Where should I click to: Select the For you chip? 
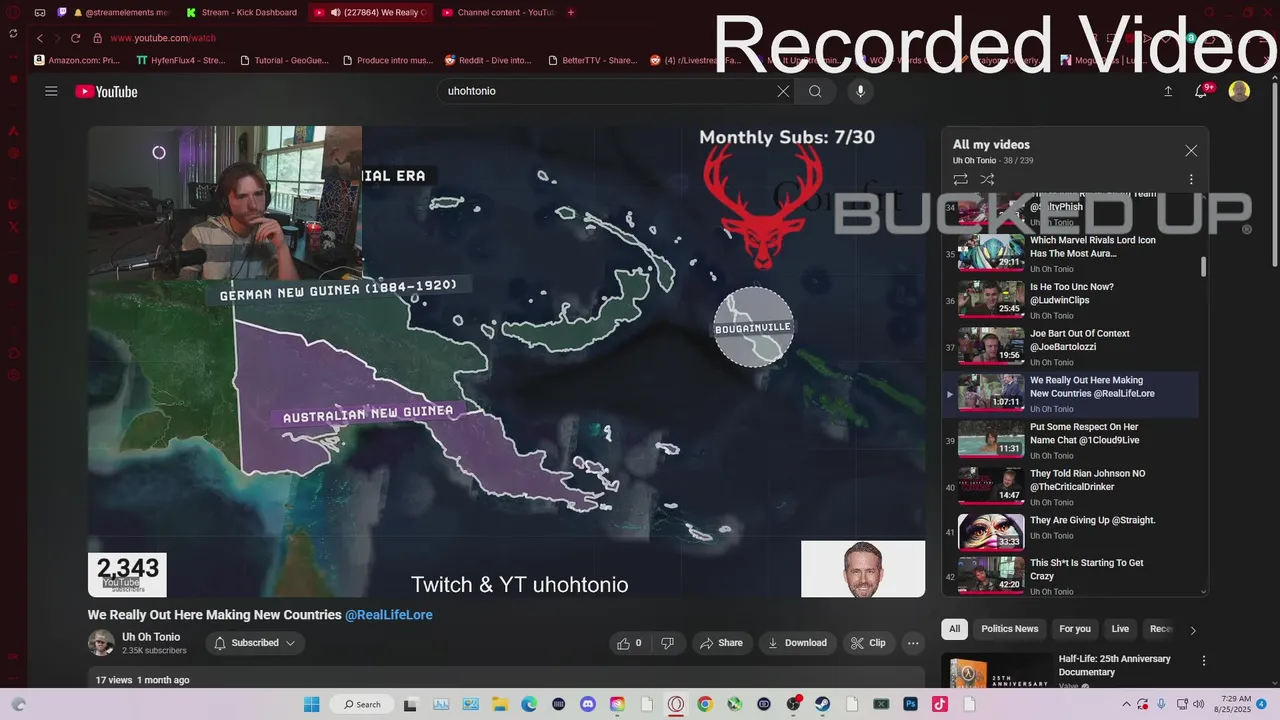1075,629
